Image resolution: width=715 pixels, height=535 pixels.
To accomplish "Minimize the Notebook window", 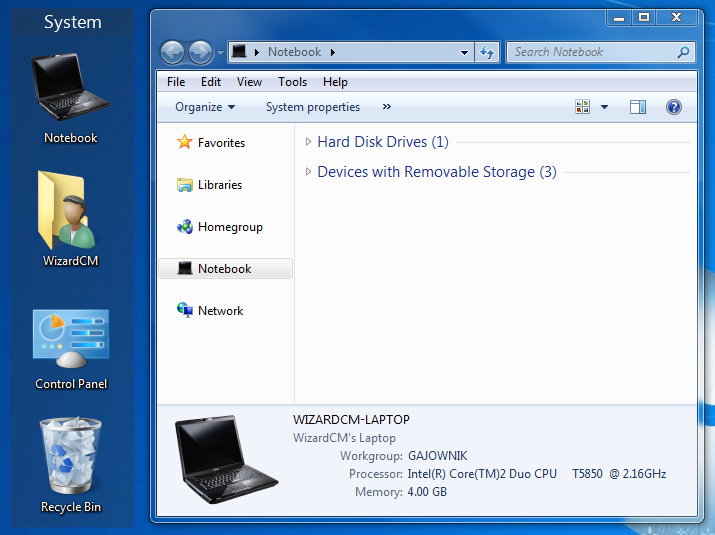I will pos(619,18).
